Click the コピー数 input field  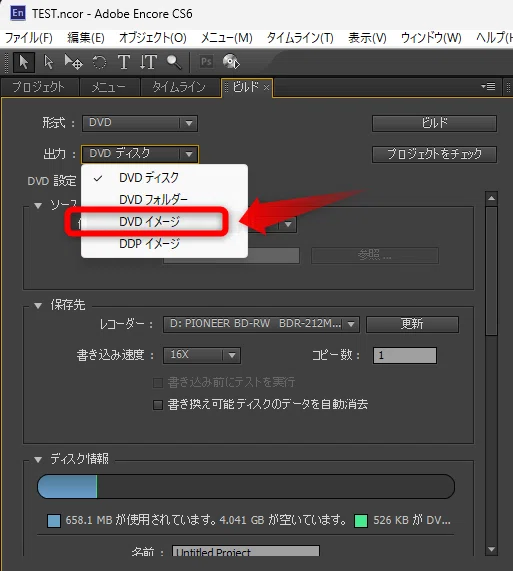[x=405, y=355]
